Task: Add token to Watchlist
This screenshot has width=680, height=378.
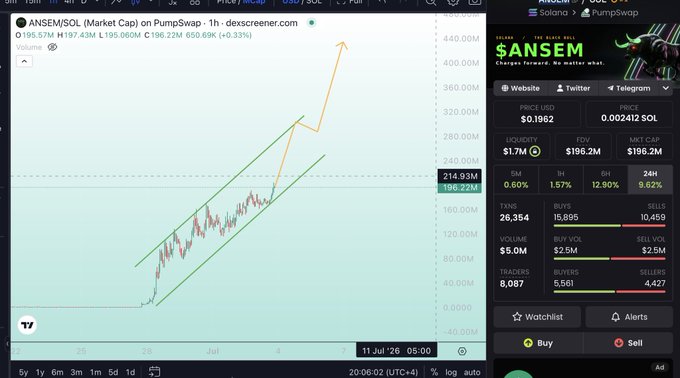Action: tap(537, 317)
